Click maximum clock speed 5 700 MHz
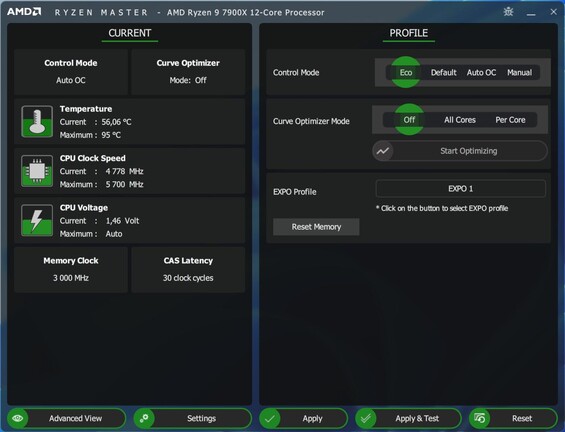The height and width of the screenshot is (432, 565). click(x=124, y=184)
